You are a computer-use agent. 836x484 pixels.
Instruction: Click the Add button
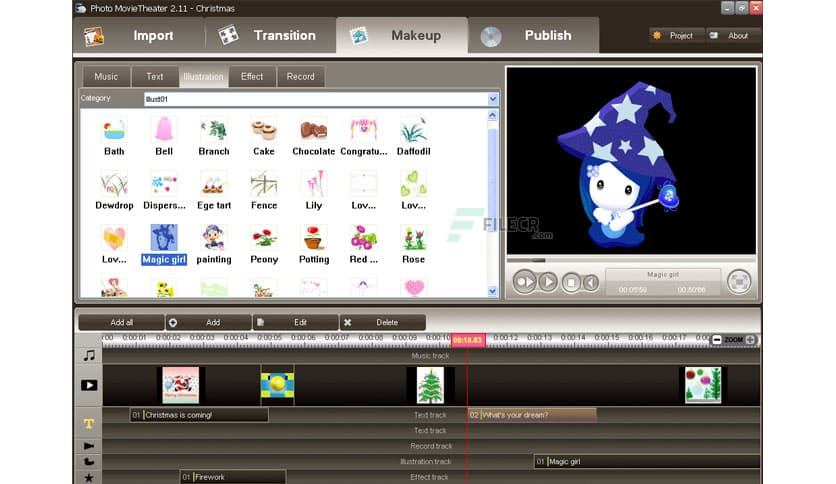coord(208,322)
